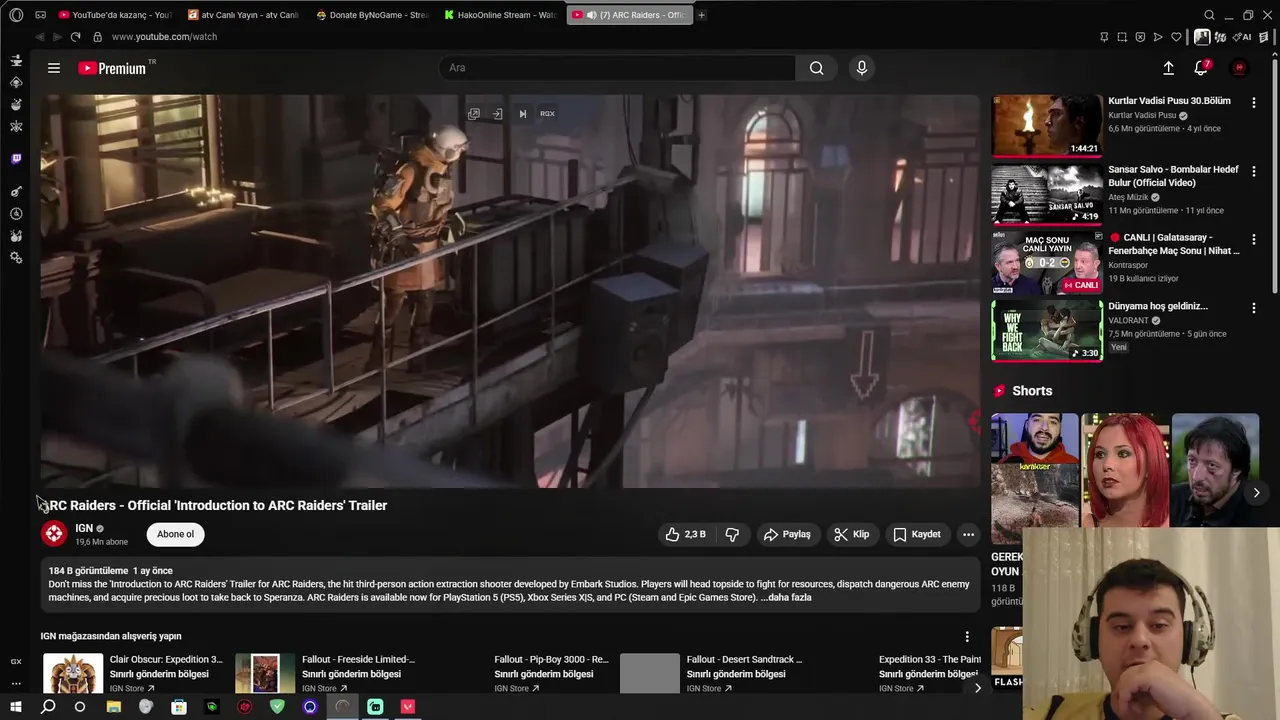The image size is (1280, 720).
Task: Switch to Donate ByNoGame tab
Action: click(x=371, y=15)
